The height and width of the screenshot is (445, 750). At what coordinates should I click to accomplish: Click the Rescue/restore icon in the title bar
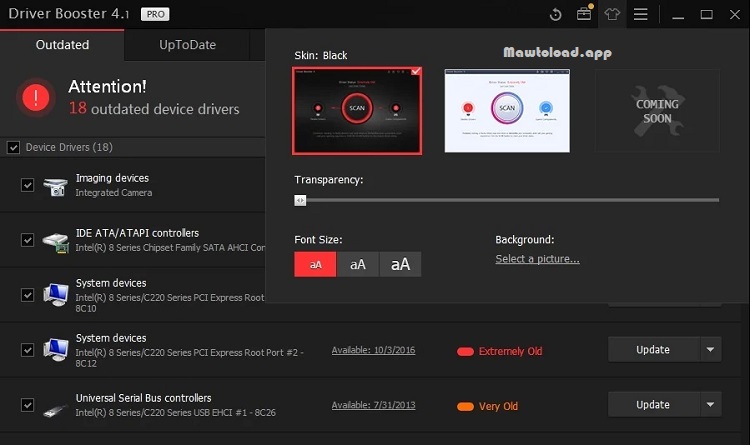[x=555, y=14]
